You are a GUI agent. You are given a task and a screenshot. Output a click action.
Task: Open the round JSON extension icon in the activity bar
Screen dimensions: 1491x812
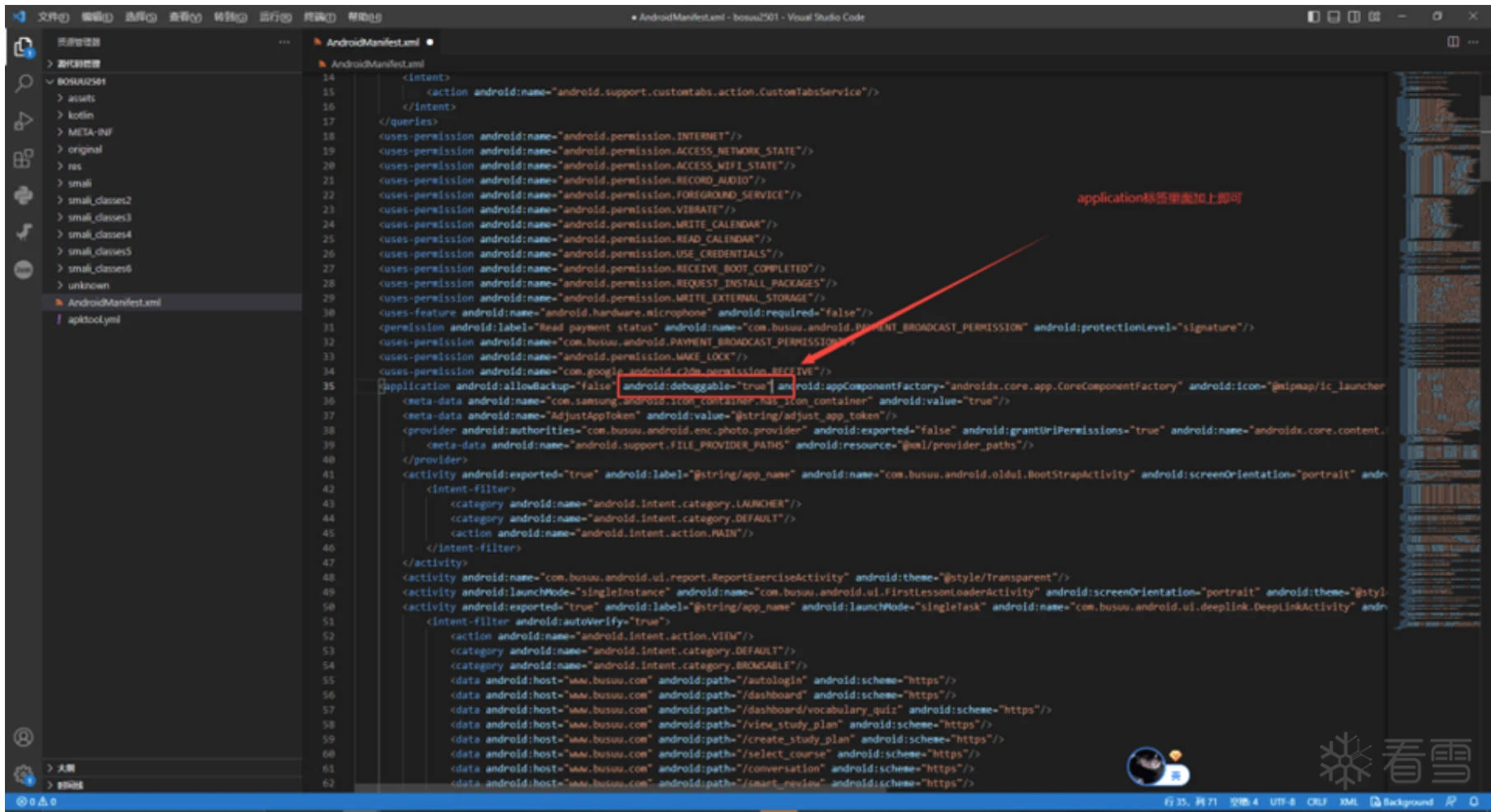click(x=23, y=269)
